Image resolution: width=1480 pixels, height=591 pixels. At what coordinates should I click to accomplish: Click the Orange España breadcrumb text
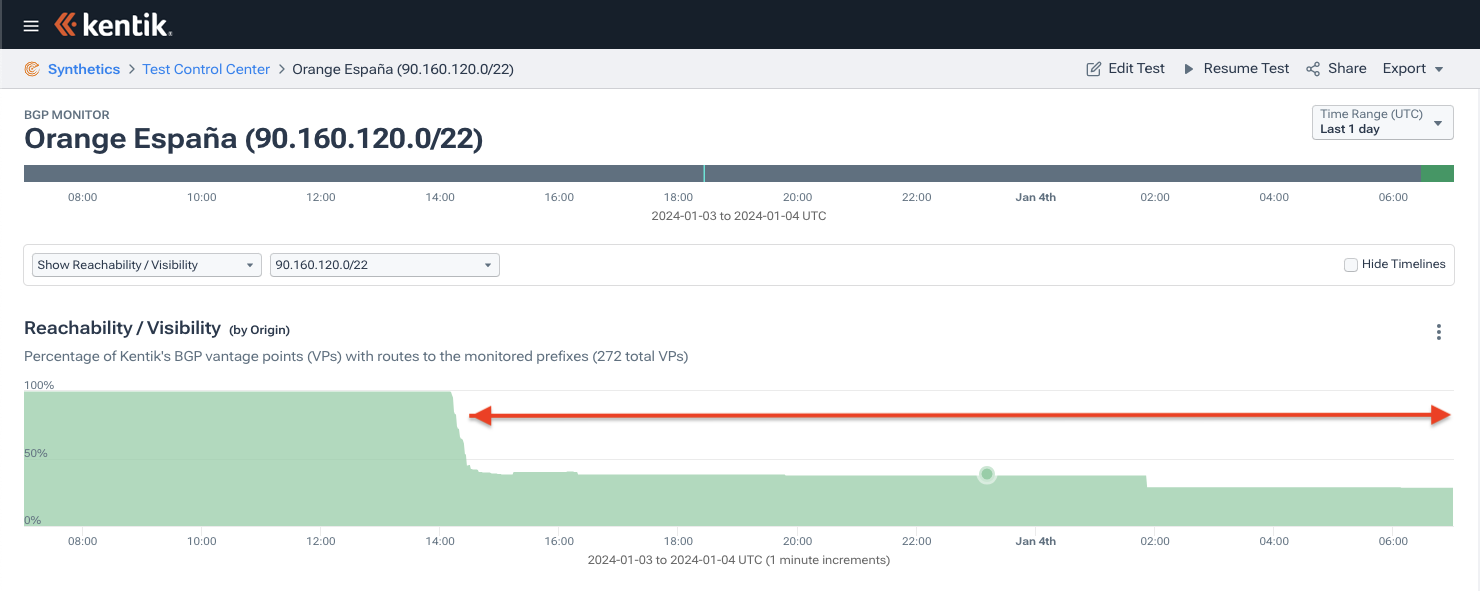(403, 69)
